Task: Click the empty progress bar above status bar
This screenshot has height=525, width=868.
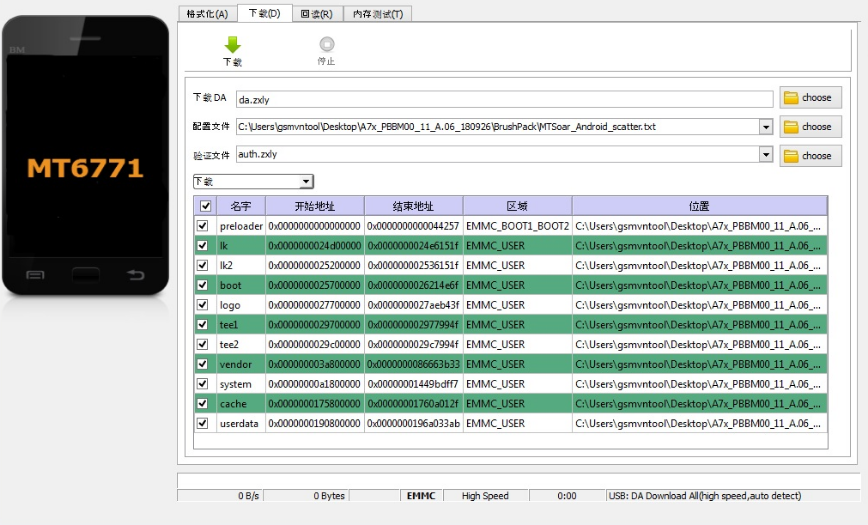Action: click(519, 480)
